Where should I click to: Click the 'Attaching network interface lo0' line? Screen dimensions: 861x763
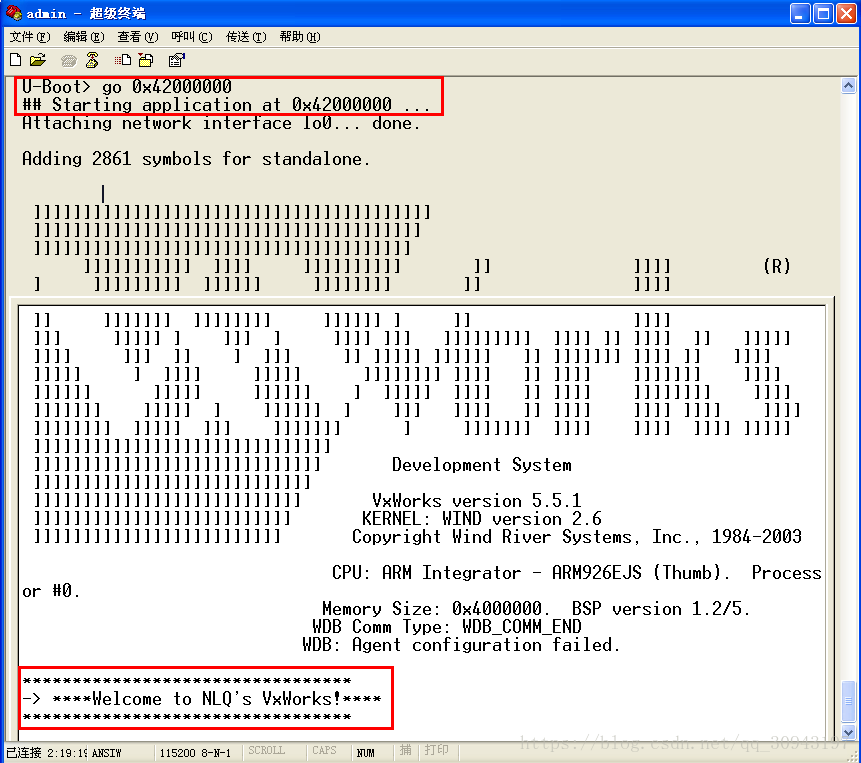[x=221, y=123]
